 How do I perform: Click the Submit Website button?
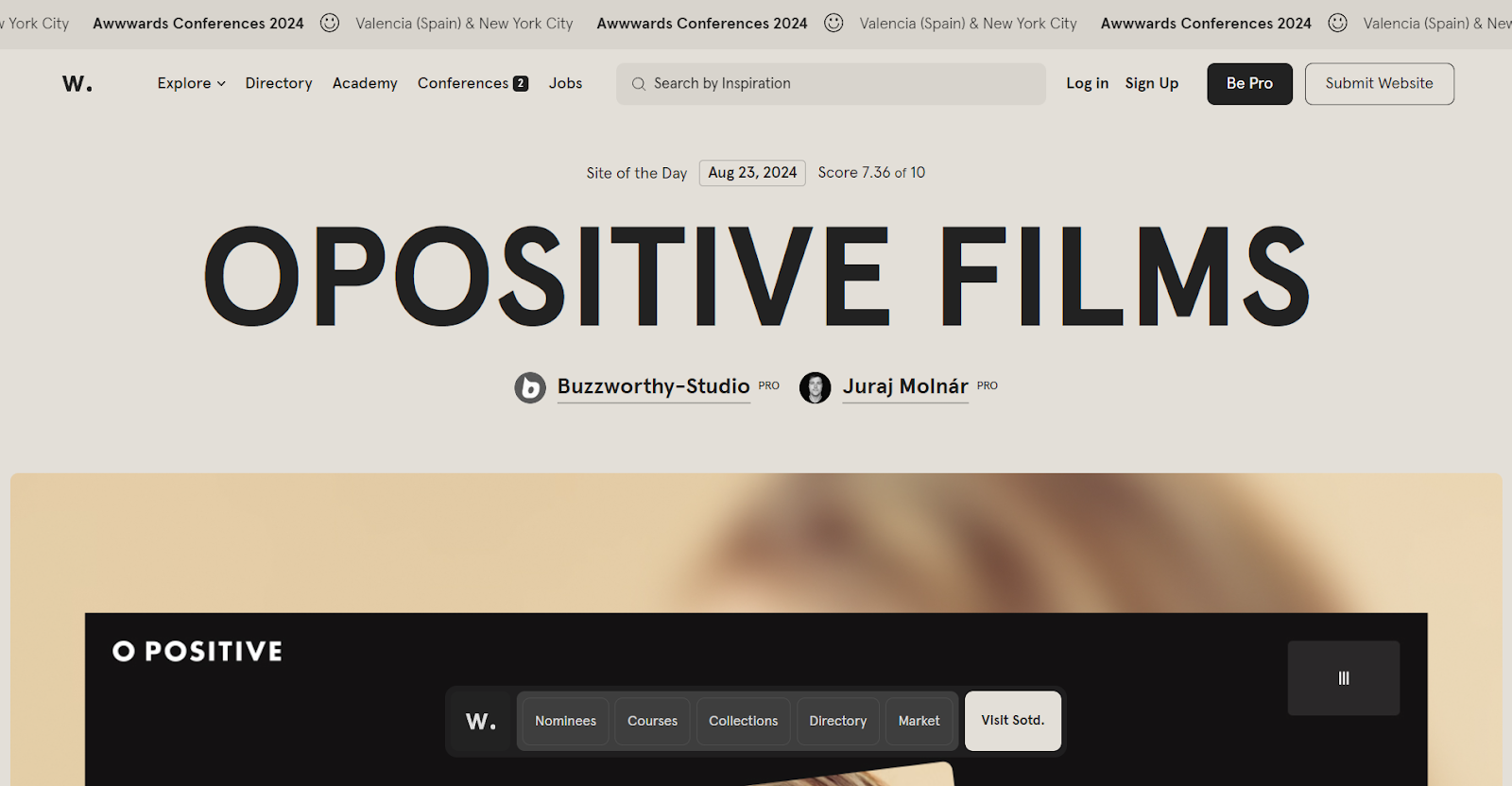[x=1379, y=84]
